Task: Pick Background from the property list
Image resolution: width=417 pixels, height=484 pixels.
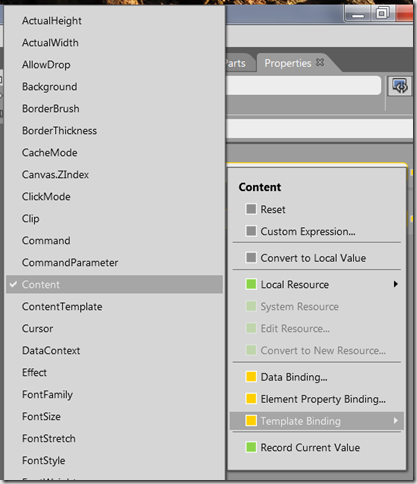Action: (x=49, y=87)
